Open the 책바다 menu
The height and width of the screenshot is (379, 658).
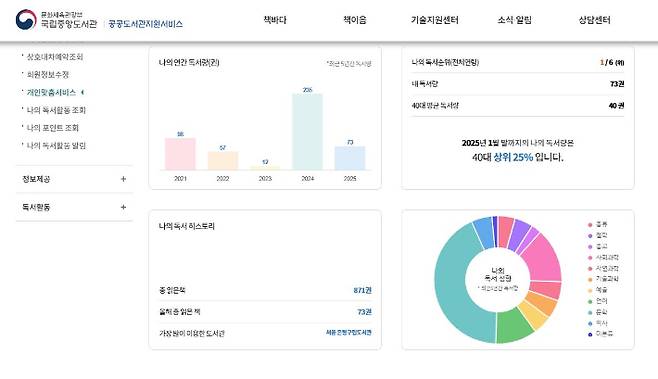[x=275, y=20]
